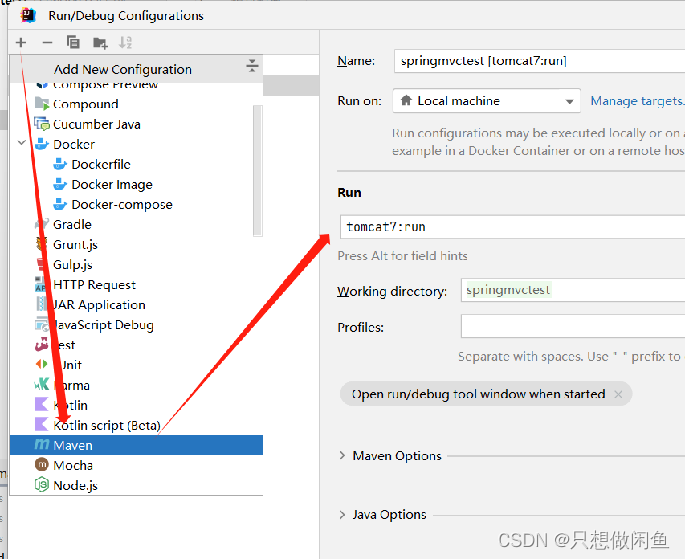Click the Profiles input field
This screenshot has width=685, height=560.
coord(573,326)
